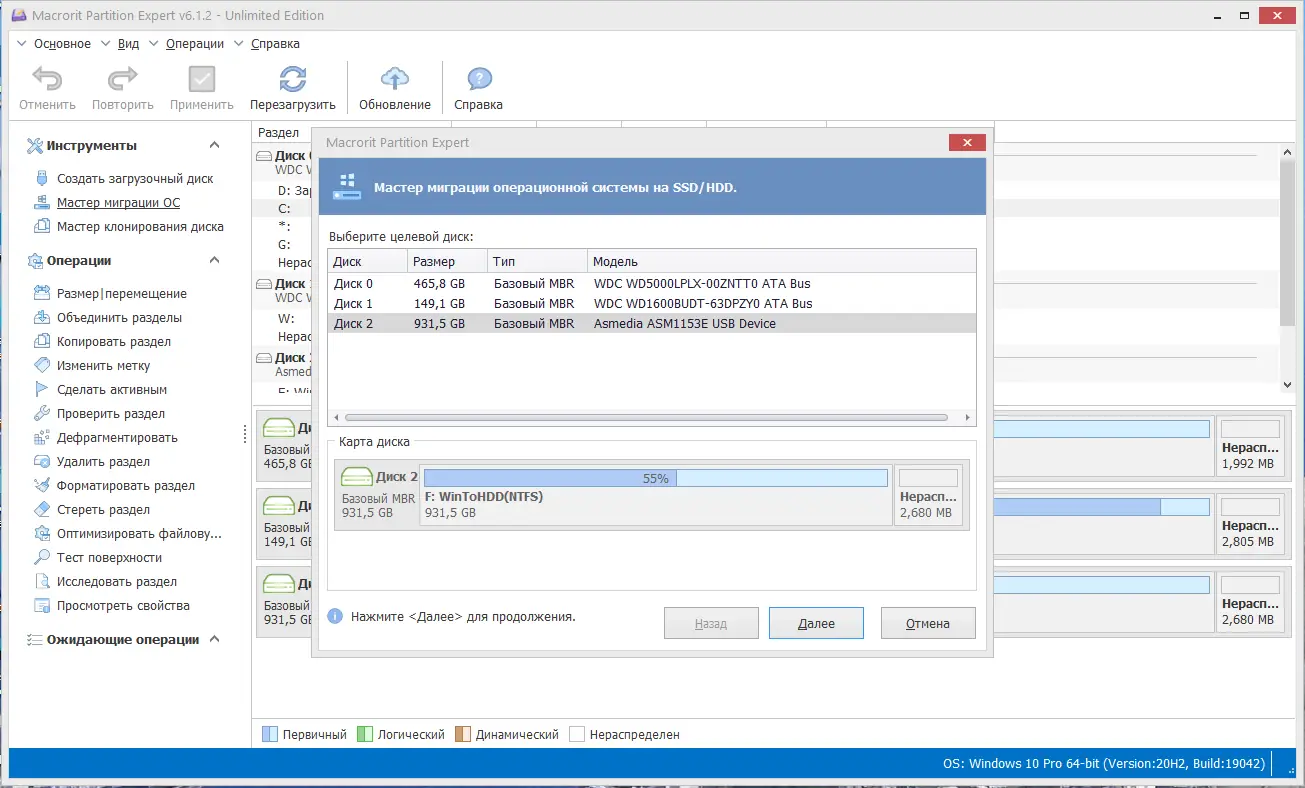Click the Defragment icon
The width and height of the screenshot is (1305, 788).
[41, 438]
